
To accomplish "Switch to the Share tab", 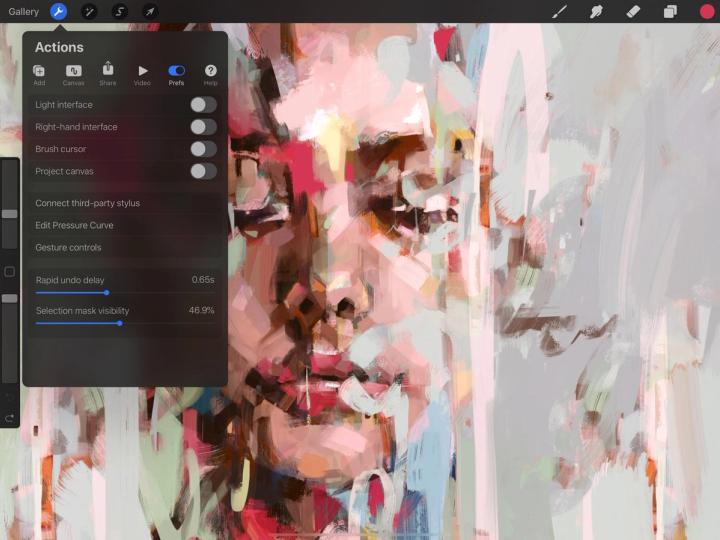I will tap(107, 74).
